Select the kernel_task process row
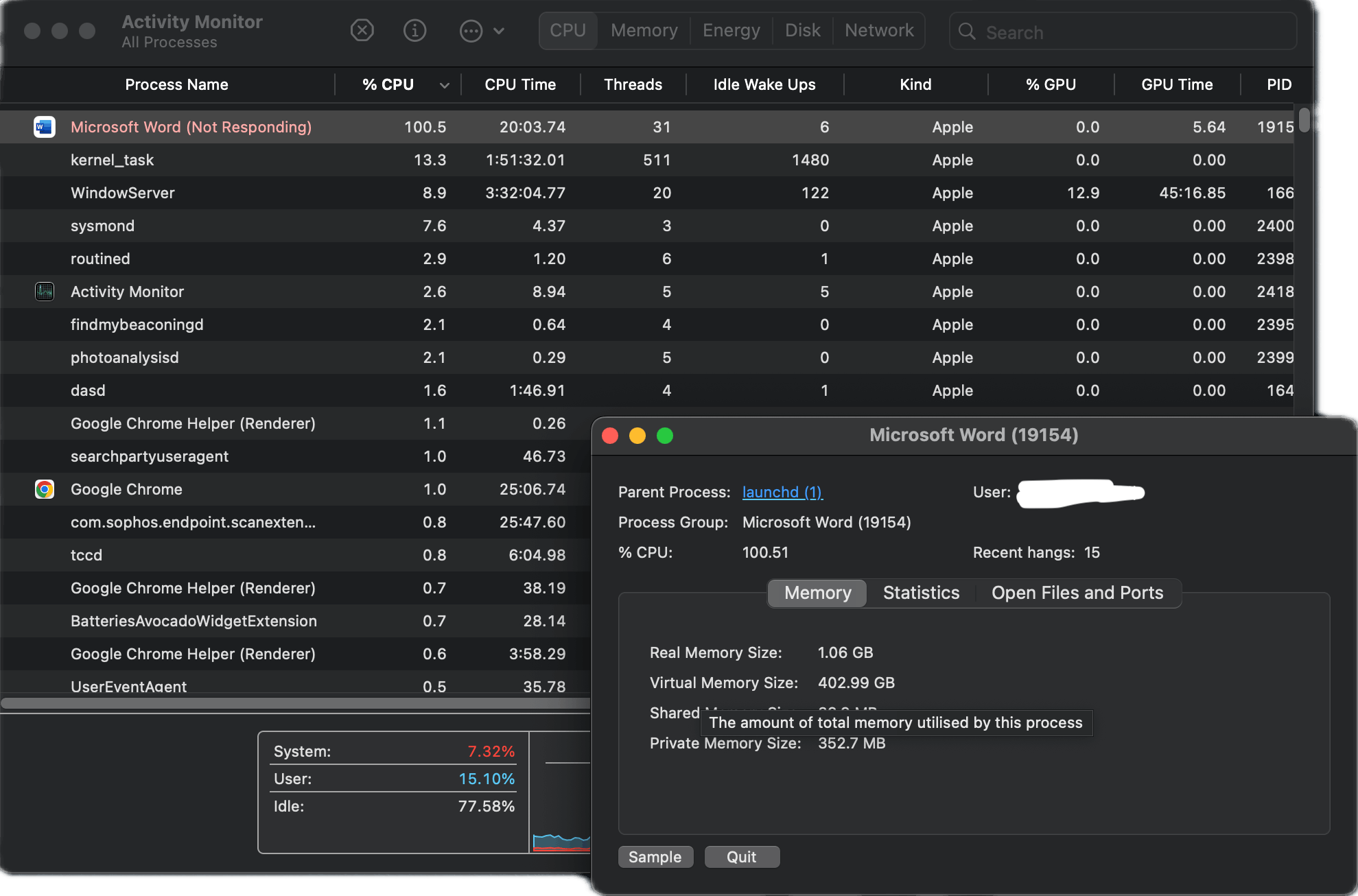The height and width of the screenshot is (896, 1358). [647, 160]
